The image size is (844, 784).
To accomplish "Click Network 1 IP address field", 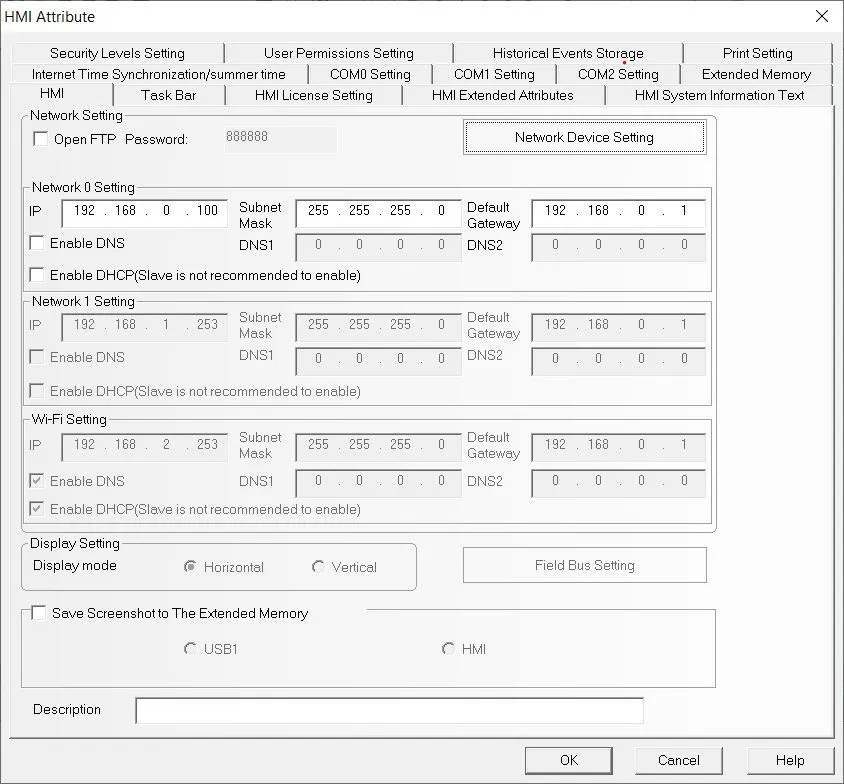I will (144, 327).
